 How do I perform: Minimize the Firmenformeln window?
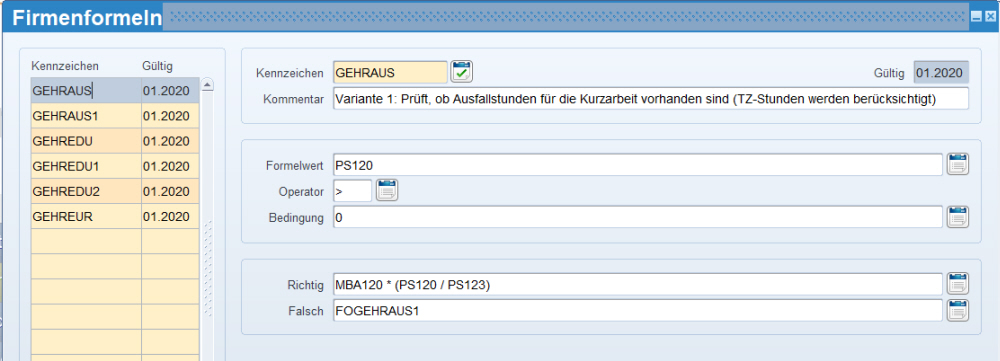coord(976,18)
